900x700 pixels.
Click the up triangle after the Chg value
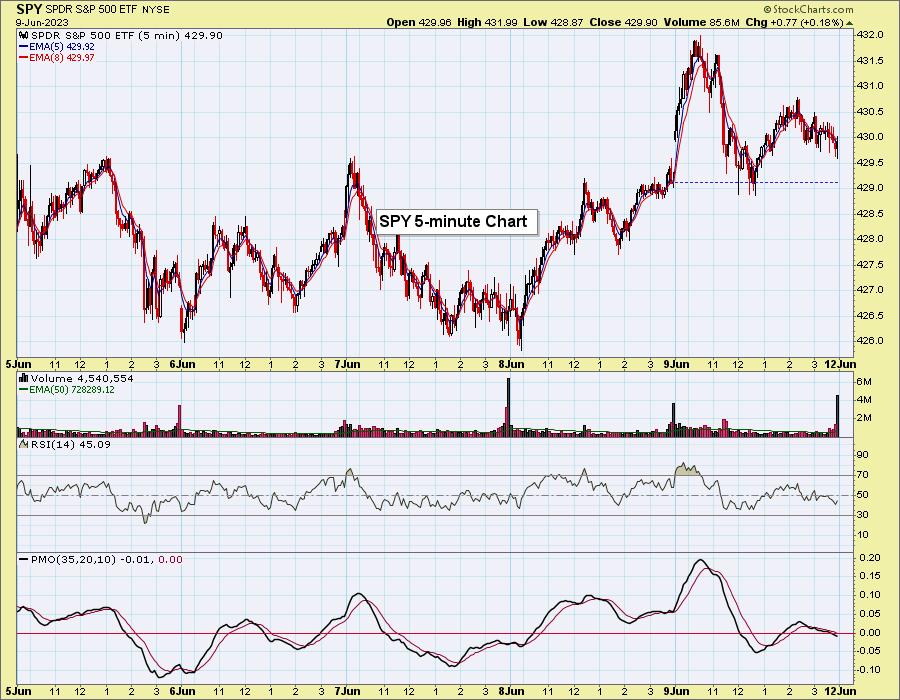[x=849, y=23]
